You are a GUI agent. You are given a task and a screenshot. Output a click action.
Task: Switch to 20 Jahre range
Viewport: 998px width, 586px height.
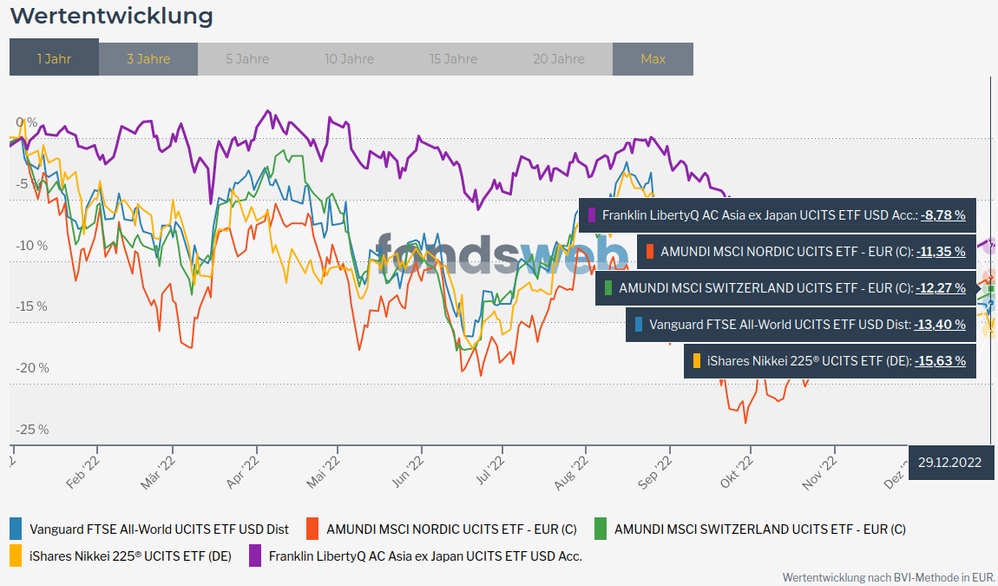point(558,59)
